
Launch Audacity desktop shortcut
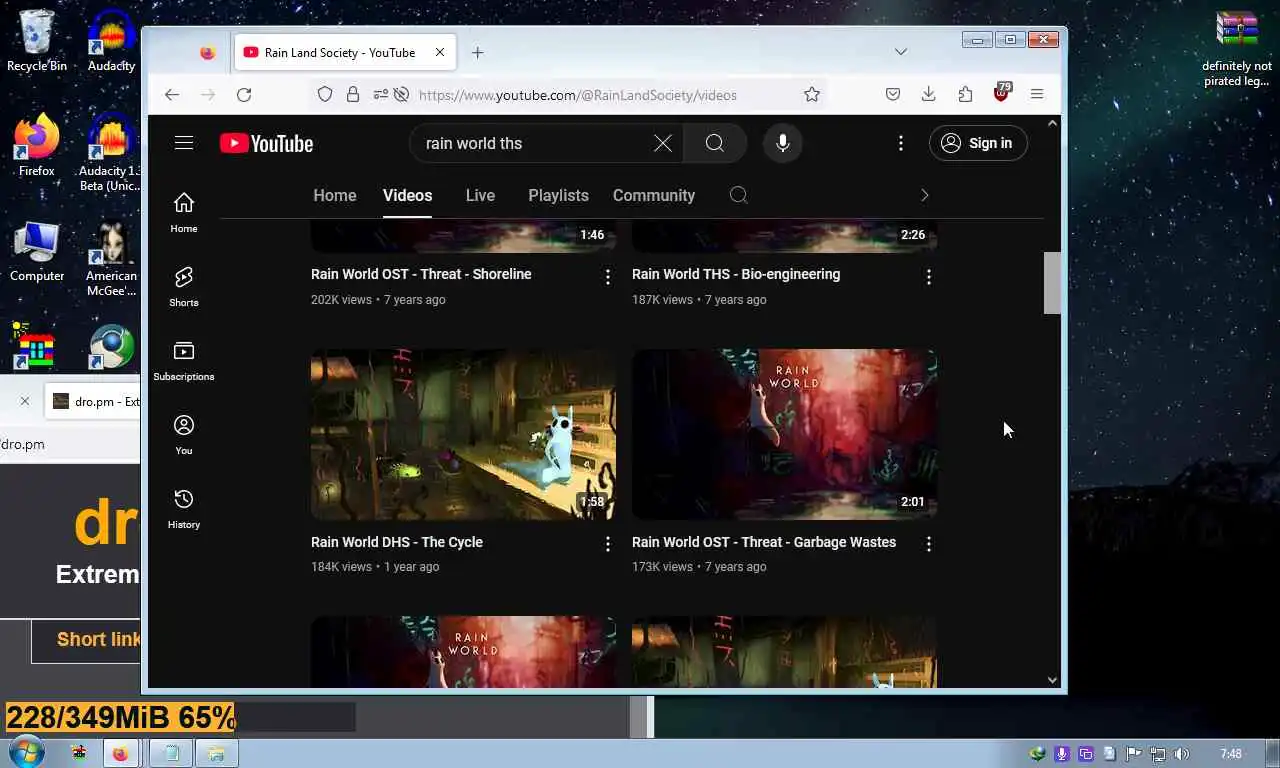click(111, 41)
